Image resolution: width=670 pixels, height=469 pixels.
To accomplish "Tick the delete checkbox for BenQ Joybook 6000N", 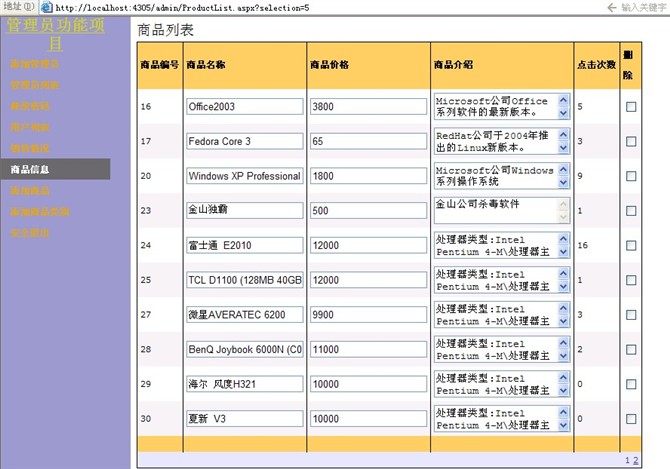I will click(631, 349).
